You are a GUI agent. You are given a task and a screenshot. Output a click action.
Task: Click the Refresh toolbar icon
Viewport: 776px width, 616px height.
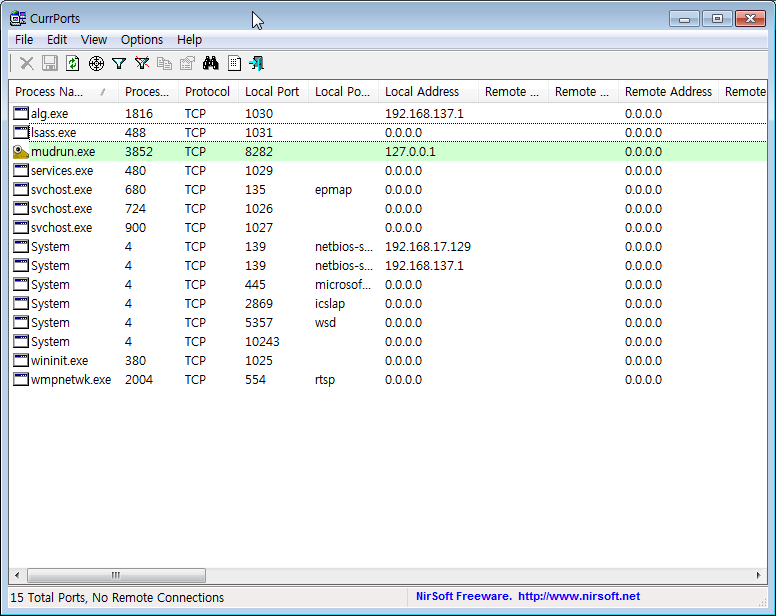coord(73,63)
